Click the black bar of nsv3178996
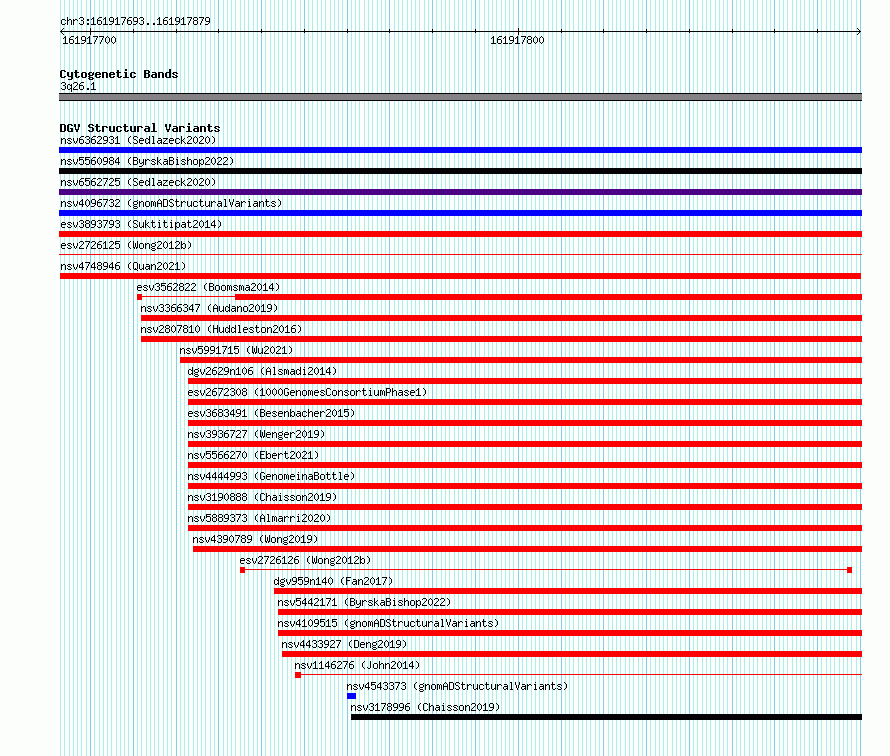The height and width of the screenshot is (756, 890). [606, 717]
